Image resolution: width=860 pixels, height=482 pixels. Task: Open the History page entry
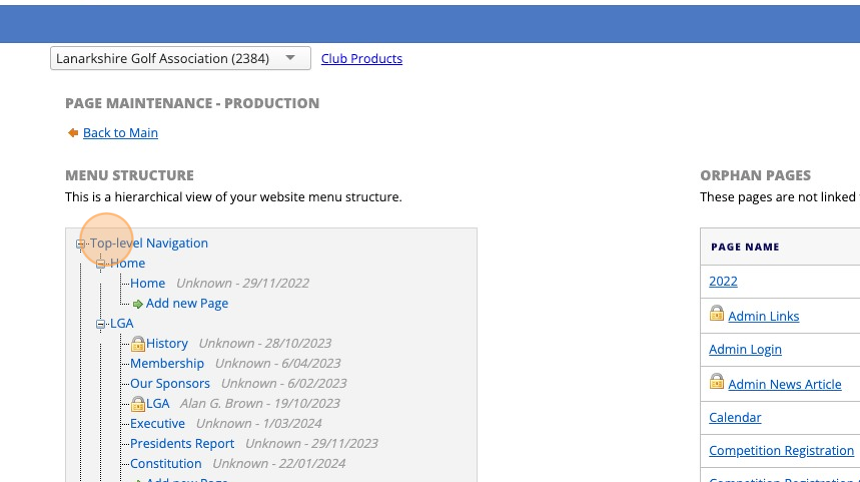(167, 343)
